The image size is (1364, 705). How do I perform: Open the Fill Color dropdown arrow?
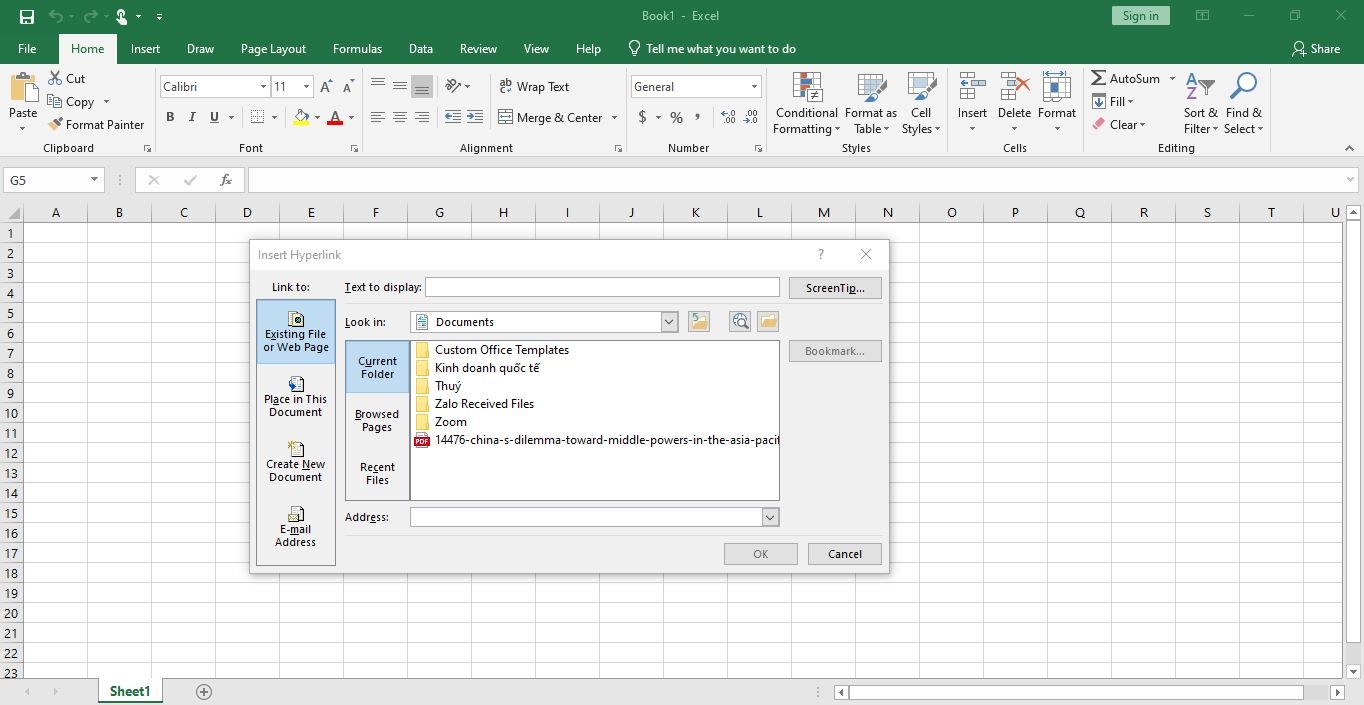click(x=317, y=117)
